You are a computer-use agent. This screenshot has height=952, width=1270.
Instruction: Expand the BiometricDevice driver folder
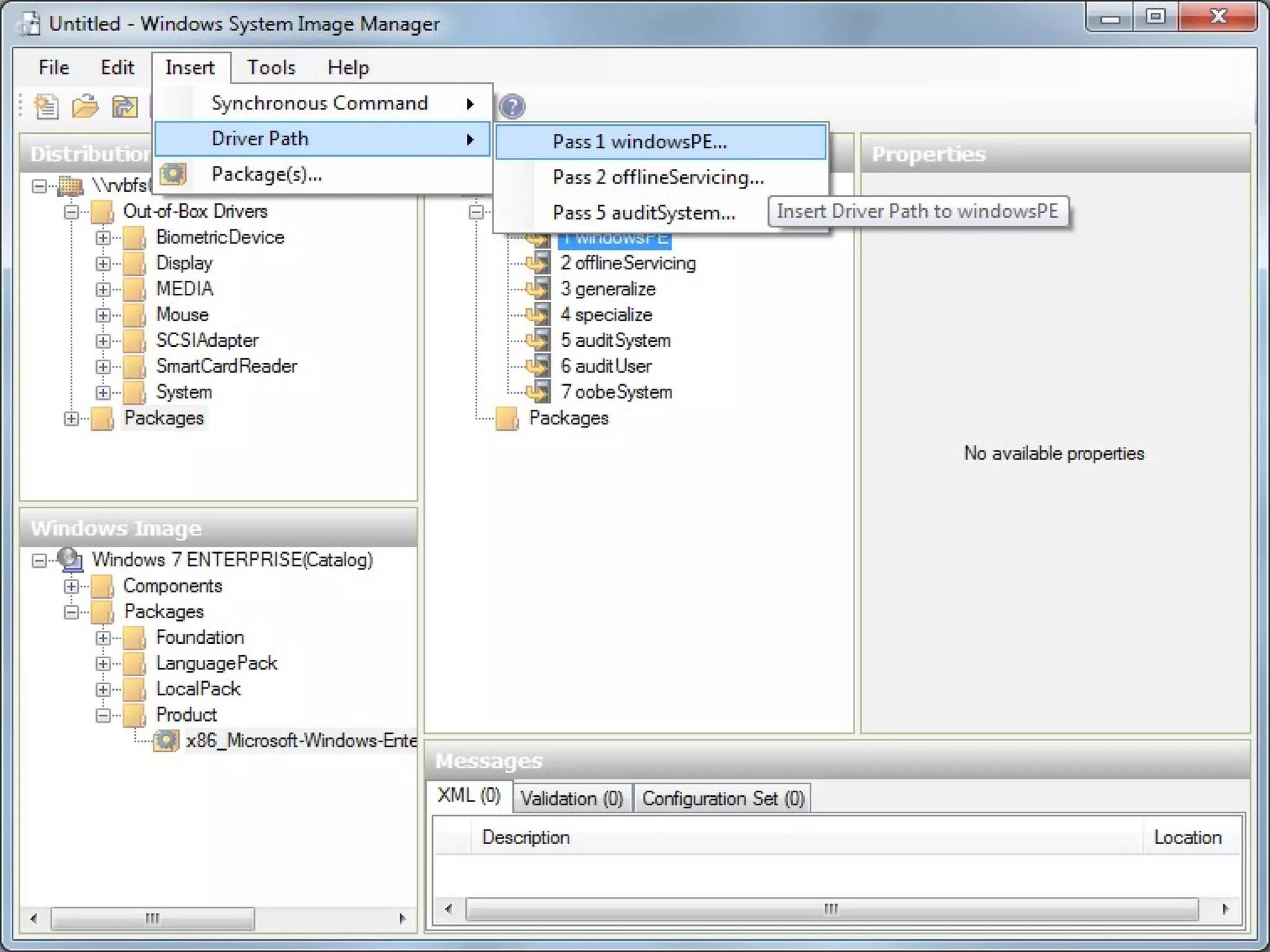coord(103,238)
